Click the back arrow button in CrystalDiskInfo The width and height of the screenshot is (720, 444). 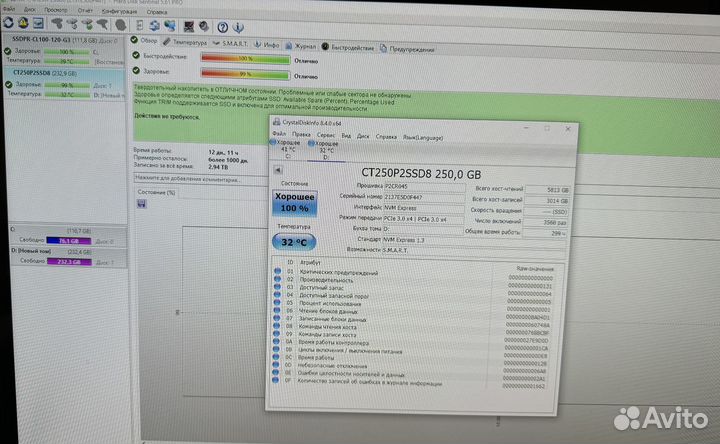[278, 170]
